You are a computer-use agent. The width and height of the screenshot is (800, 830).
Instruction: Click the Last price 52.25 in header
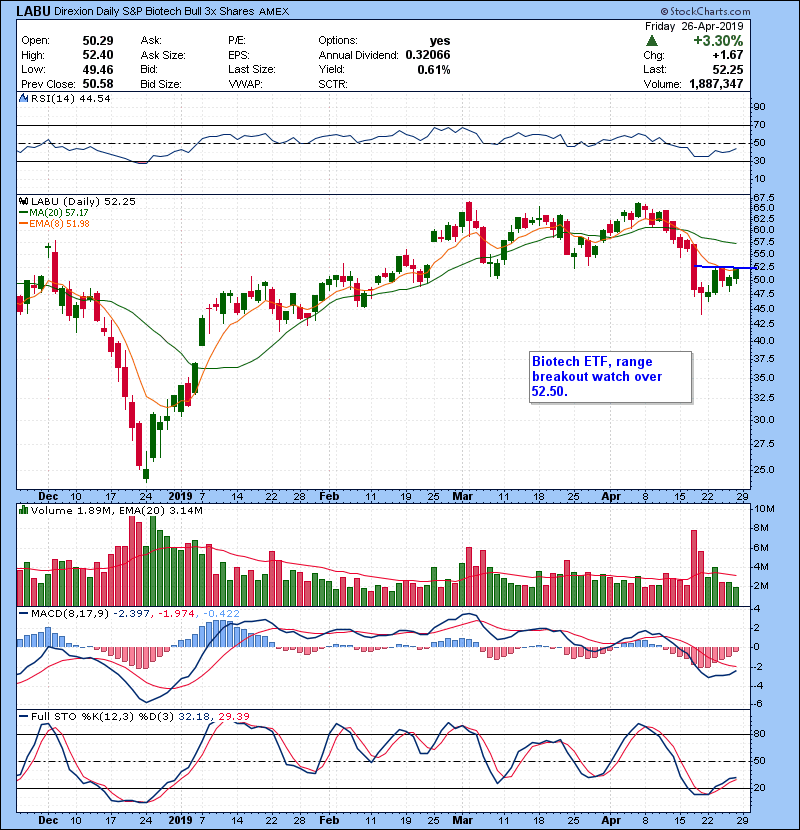pyautogui.click(x=728, y=69)
